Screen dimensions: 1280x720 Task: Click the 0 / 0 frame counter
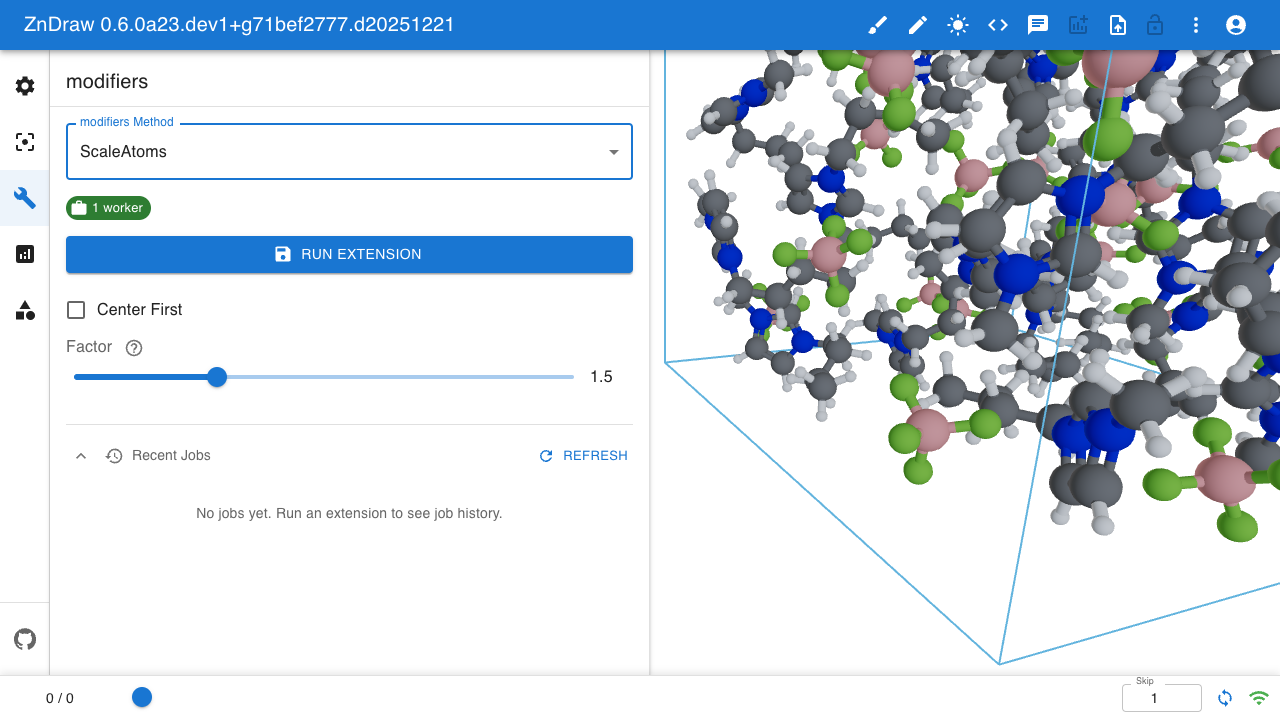point(60,699)
